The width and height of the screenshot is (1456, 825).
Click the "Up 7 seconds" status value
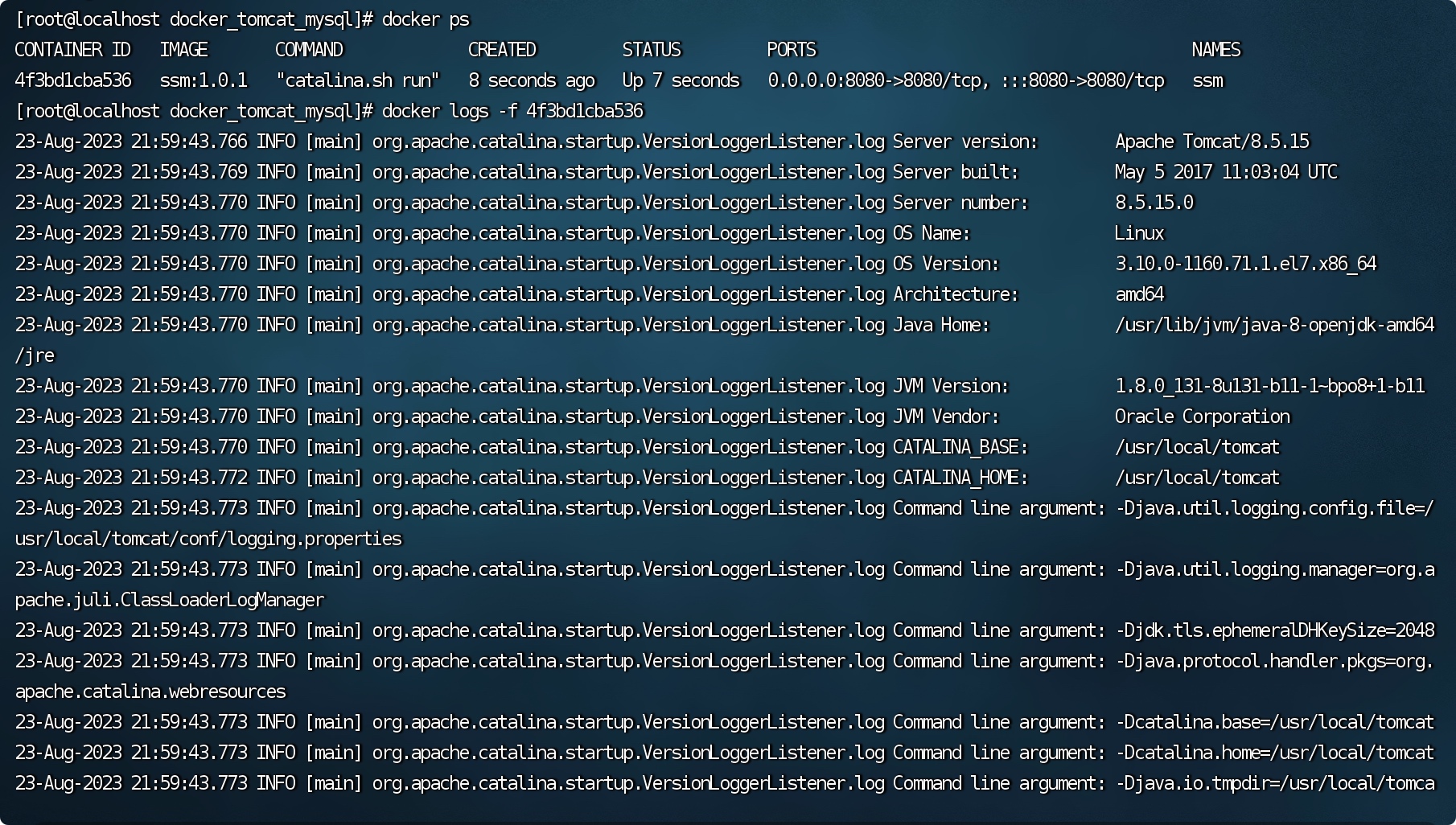681,80
